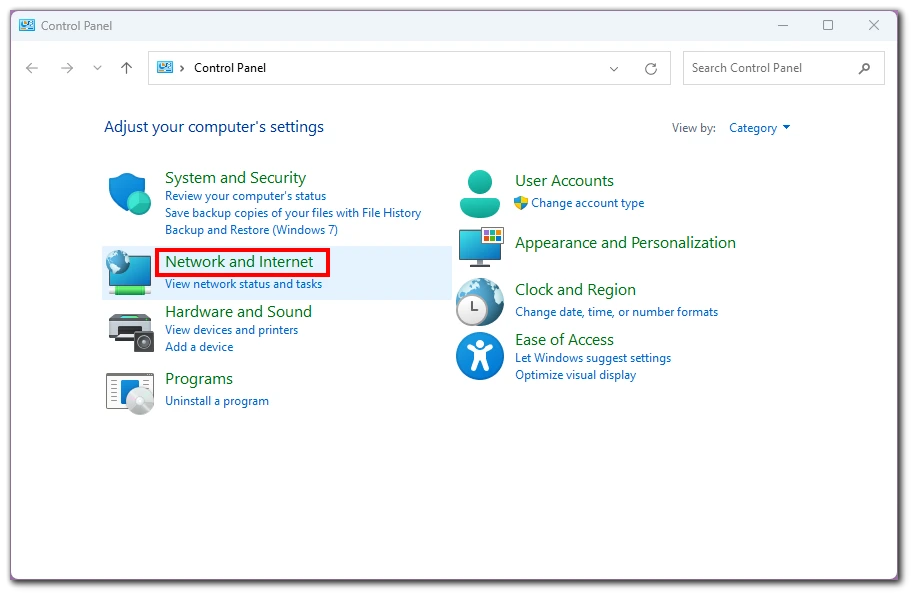916x598 pixels.
Task: Click Let Windows suggest settings
Action: pyautogui.click(x=593, y=358)
